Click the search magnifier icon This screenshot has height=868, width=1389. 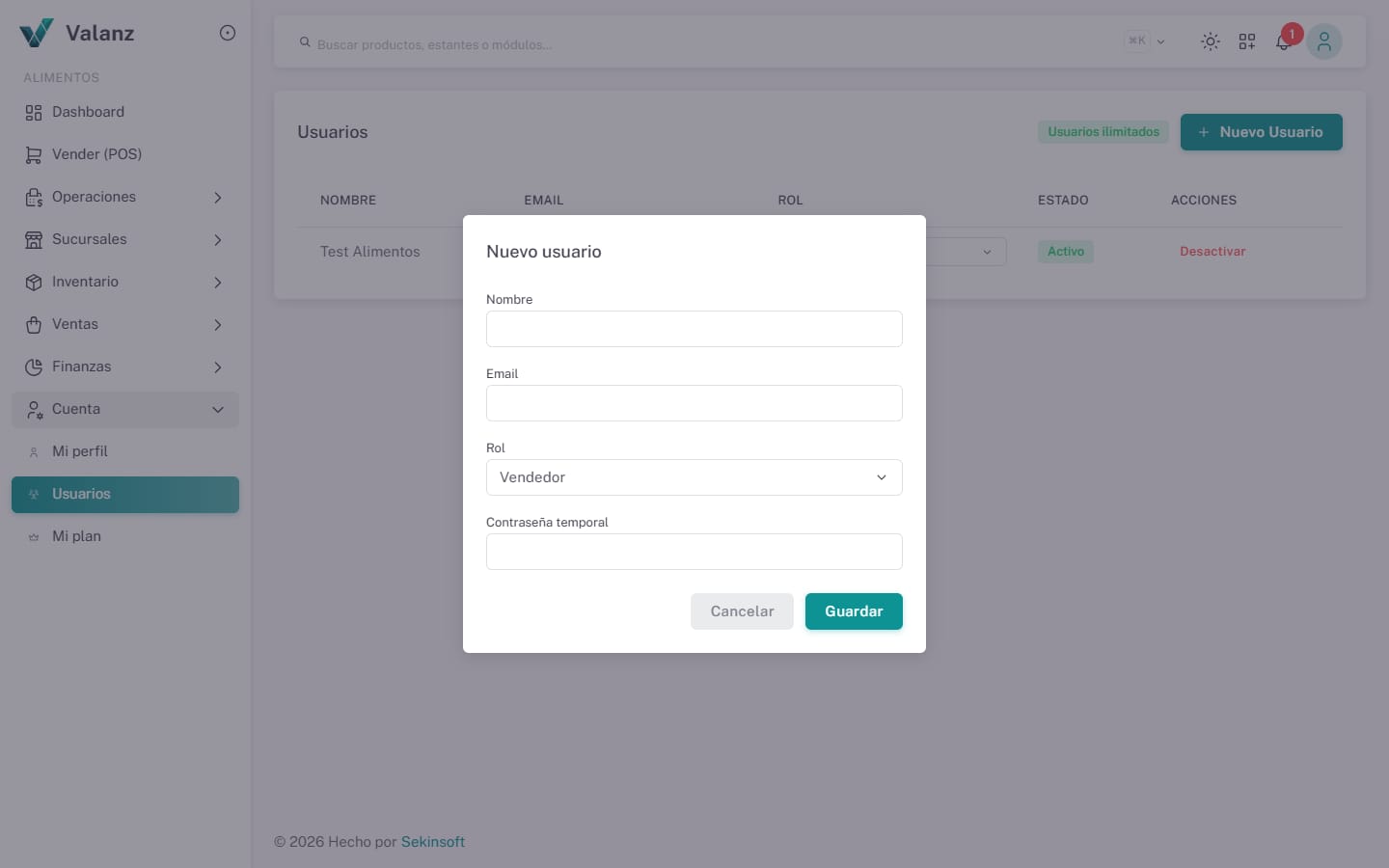305,42
